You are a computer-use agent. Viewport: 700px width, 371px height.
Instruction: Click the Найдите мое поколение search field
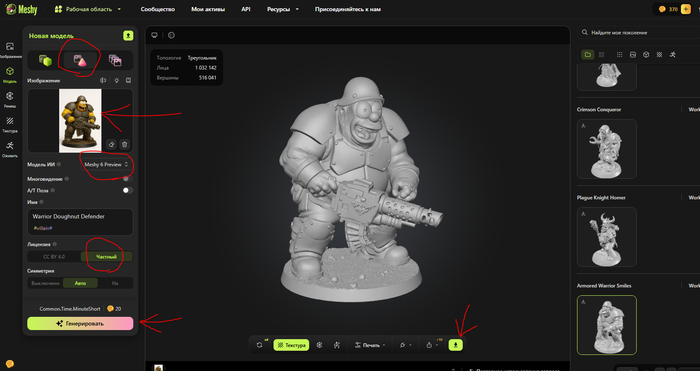[x=639, y=33]
